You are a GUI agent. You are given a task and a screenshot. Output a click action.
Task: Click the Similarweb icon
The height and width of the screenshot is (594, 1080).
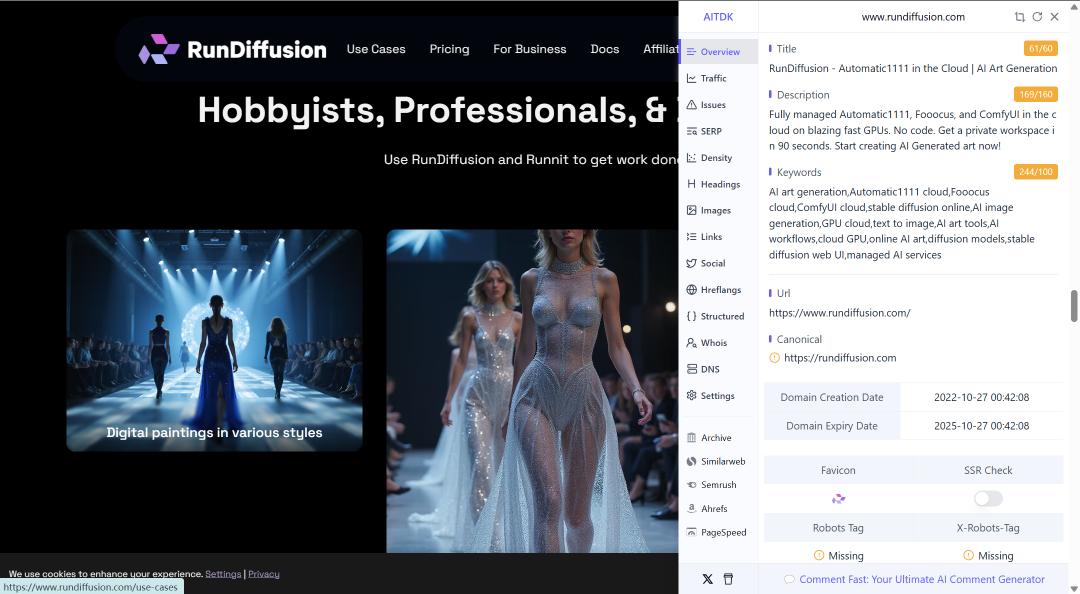(x=692, y=461)
